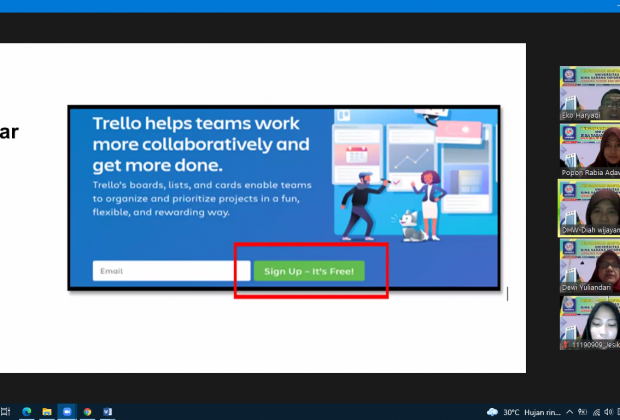Viewport: 620px width, 420px height.
Task: Open the 30°C Hujan weather widget text
Action: (x=532, y=412)
